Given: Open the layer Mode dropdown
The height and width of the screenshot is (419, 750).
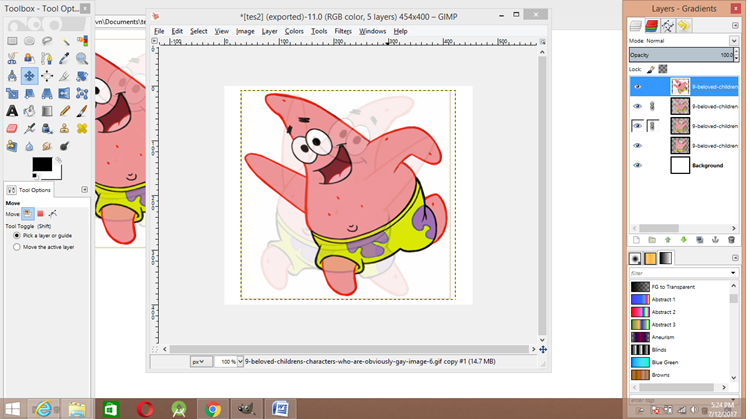Looking at the screenshot, I should (733, 41).
